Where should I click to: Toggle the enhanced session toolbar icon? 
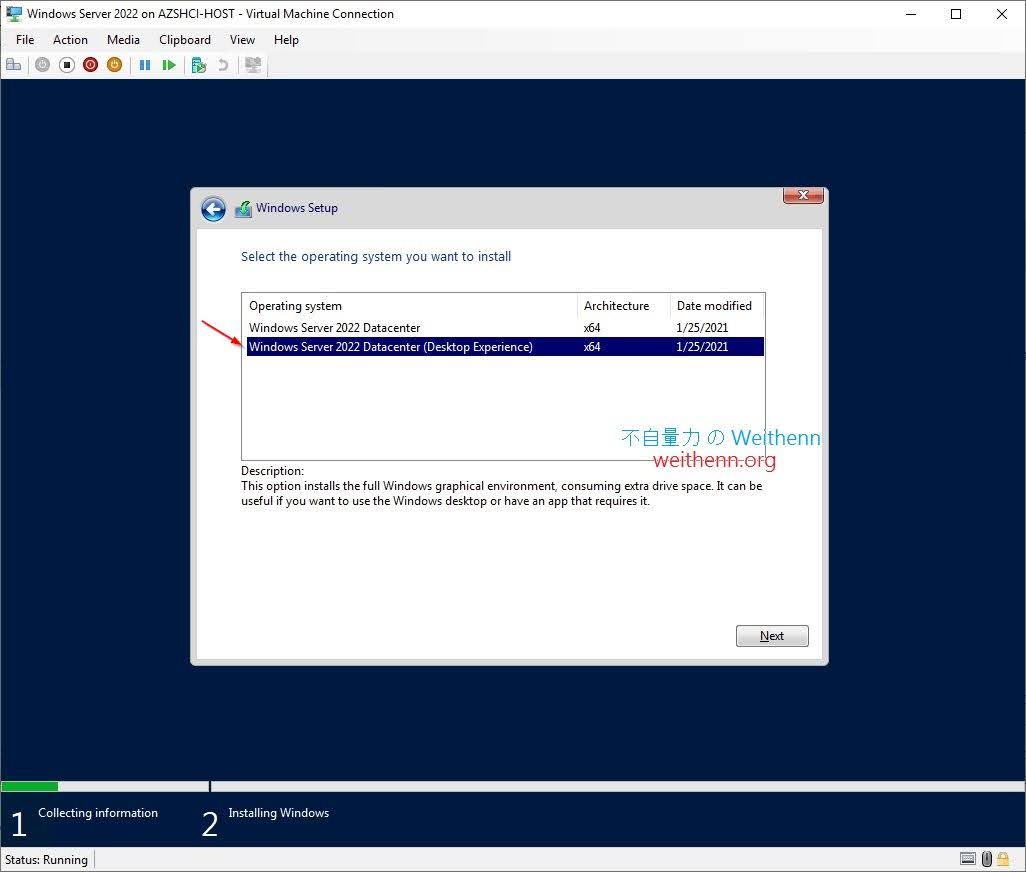point(253,65)
